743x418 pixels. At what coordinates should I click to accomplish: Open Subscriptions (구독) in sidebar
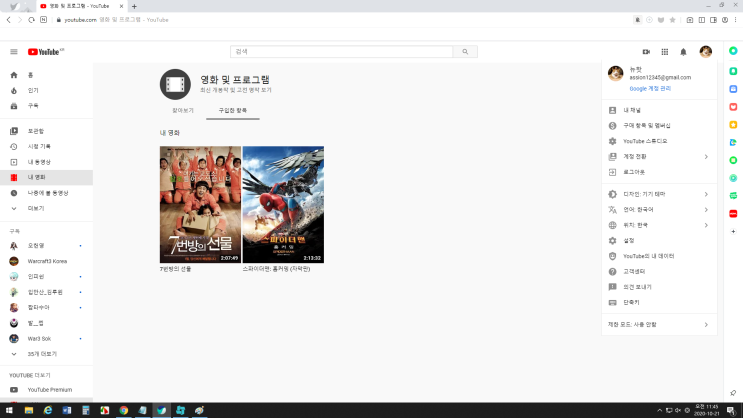pos(46,106)
